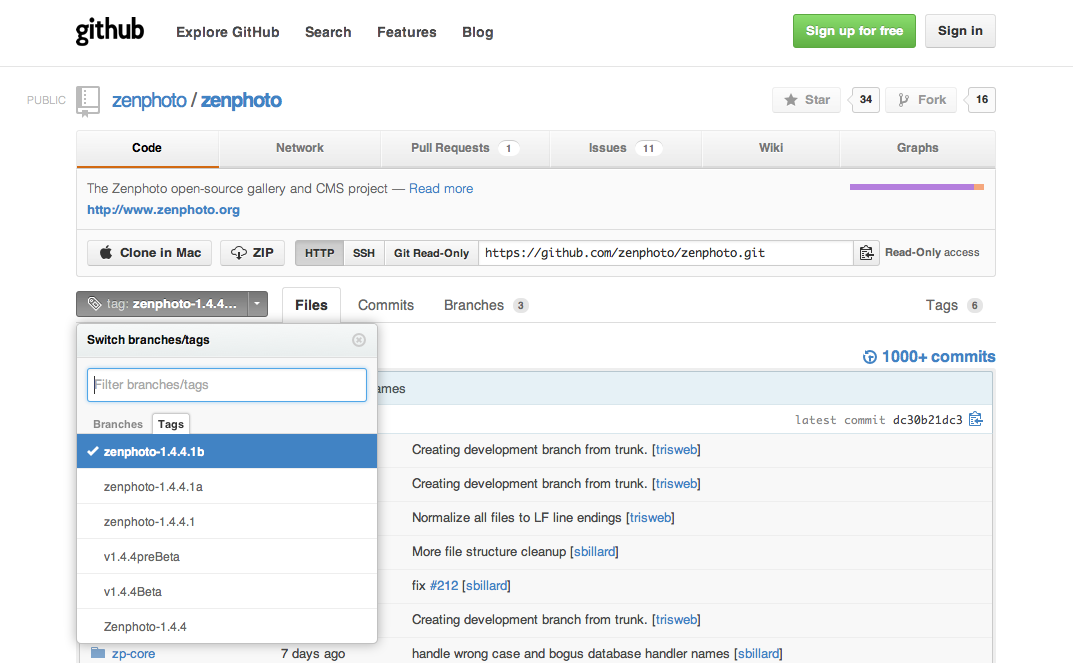Viewport: 1073px width, 663px height.
Task: Copy the clone URL to clipboard
Action: pyautogui.click(x=866, y=253)
